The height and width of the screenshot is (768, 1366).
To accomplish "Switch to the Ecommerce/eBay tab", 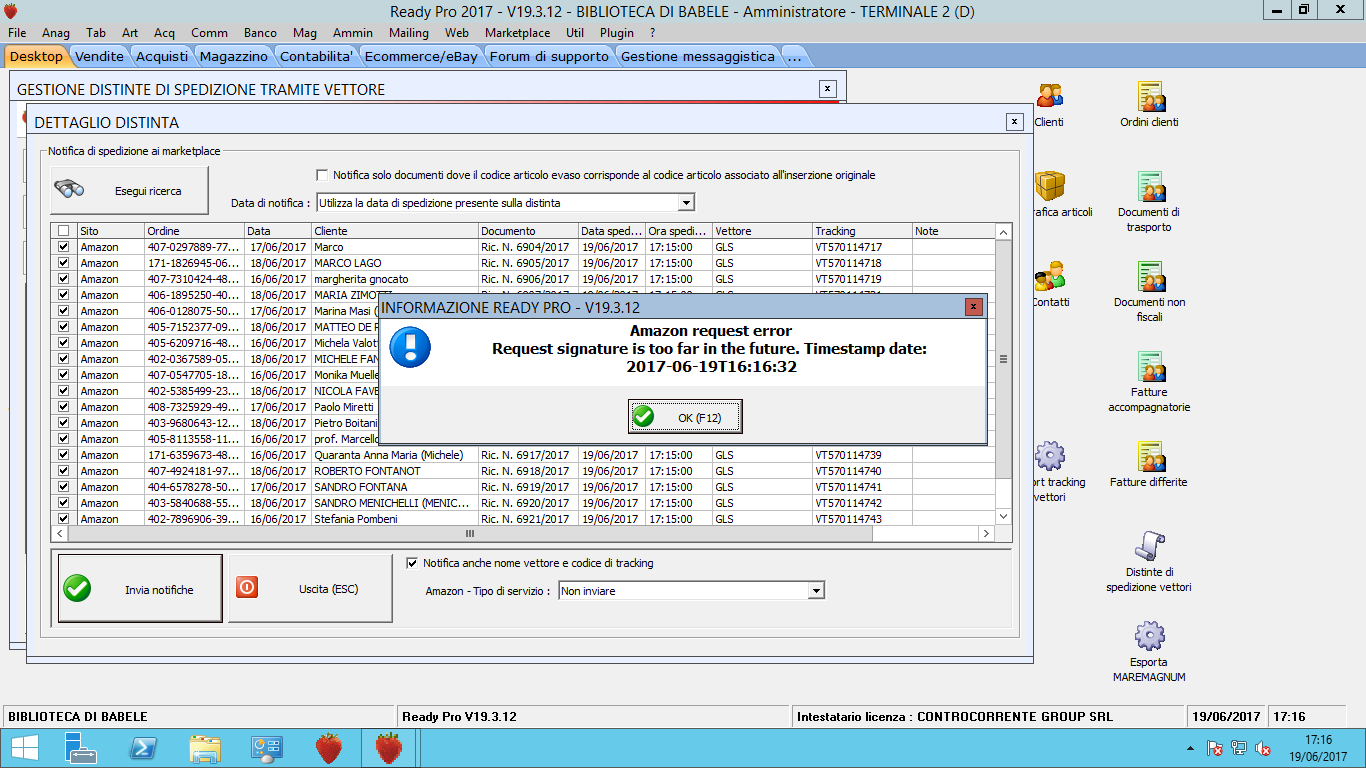I will point(421,56).
